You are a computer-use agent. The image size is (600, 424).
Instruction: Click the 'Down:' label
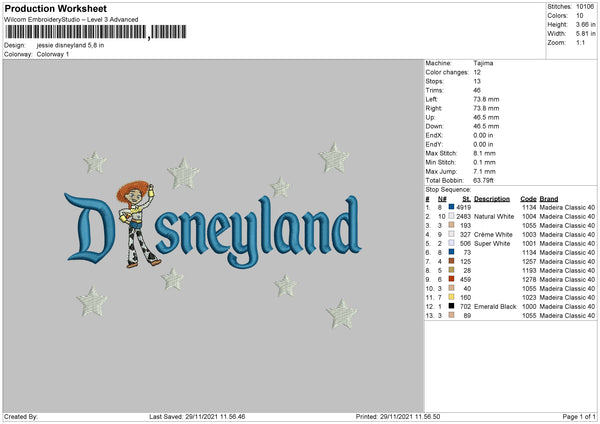[x=434, y=126]
